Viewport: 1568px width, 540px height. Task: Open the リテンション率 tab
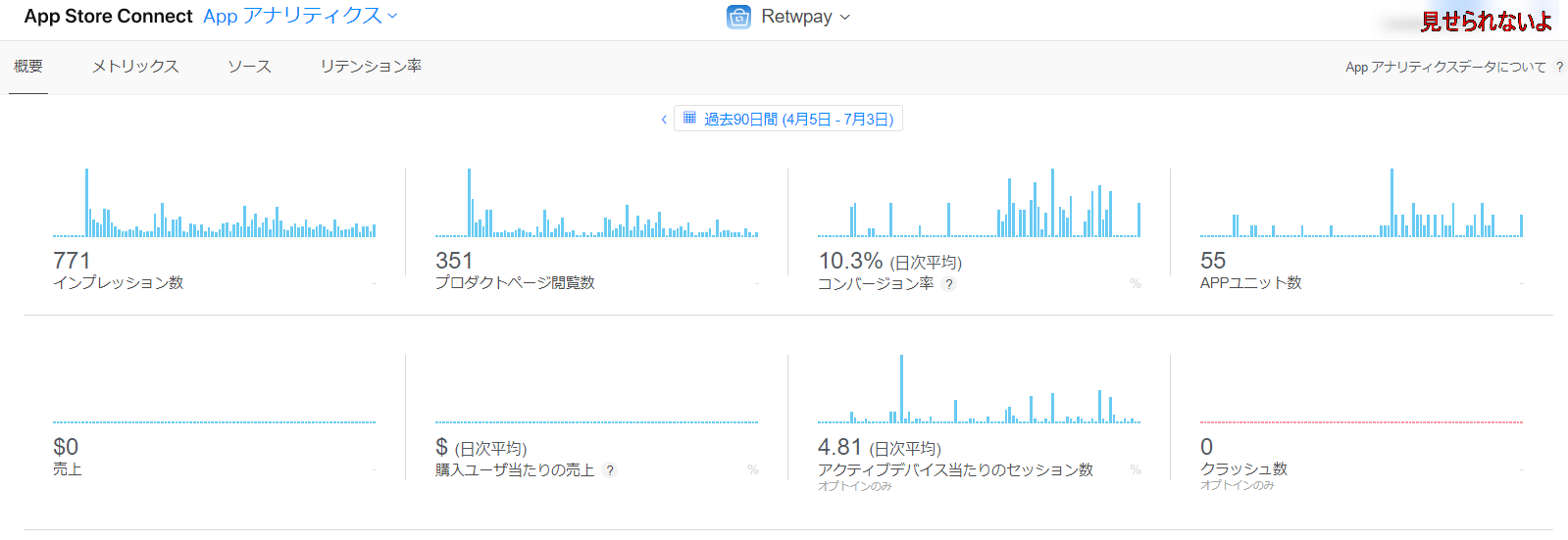pyautogui.click(x=371, y=66)
